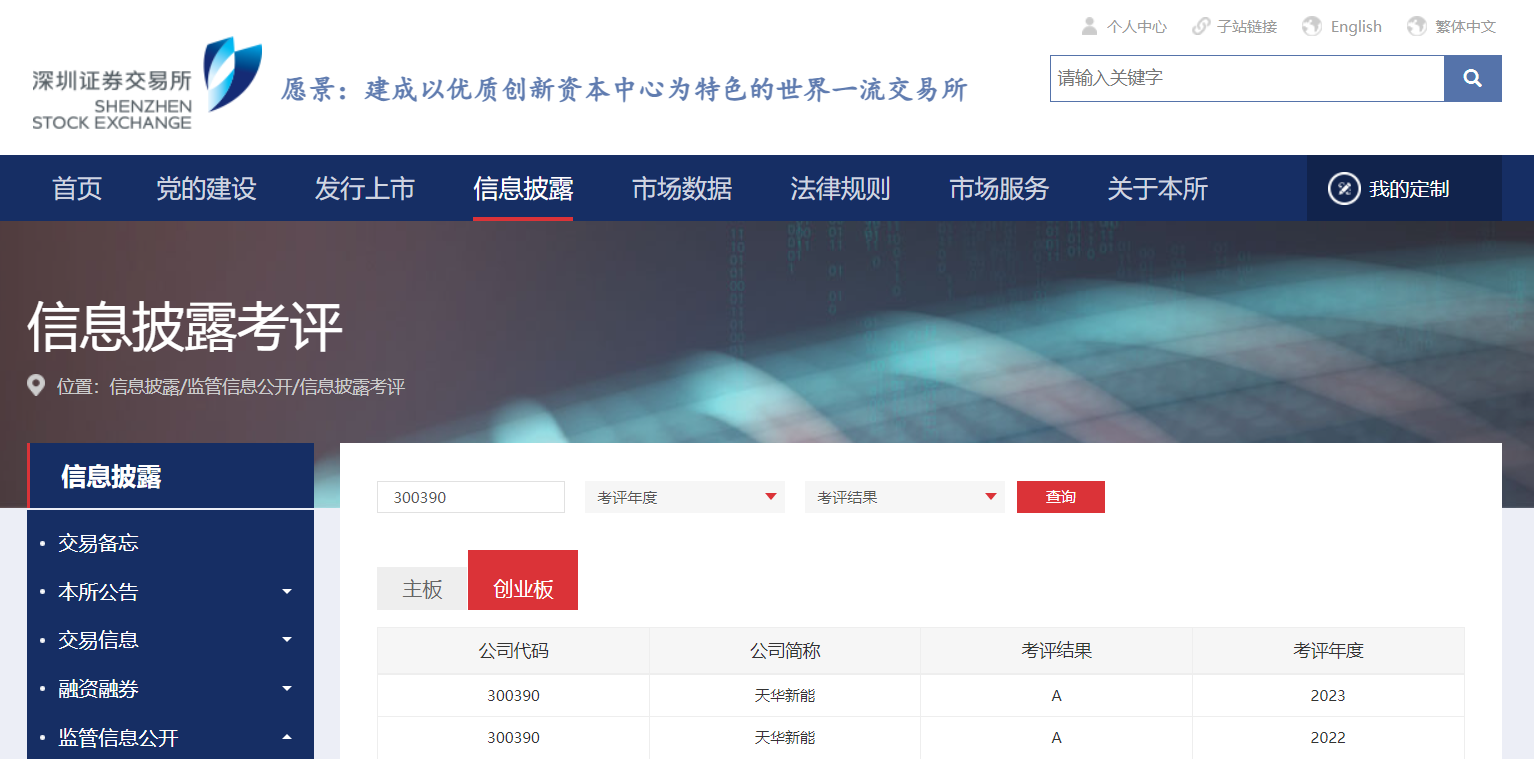Screen dimensions: 1534x759
Task: Click the magnifier search button
Action: click(x=1472, y=78)
